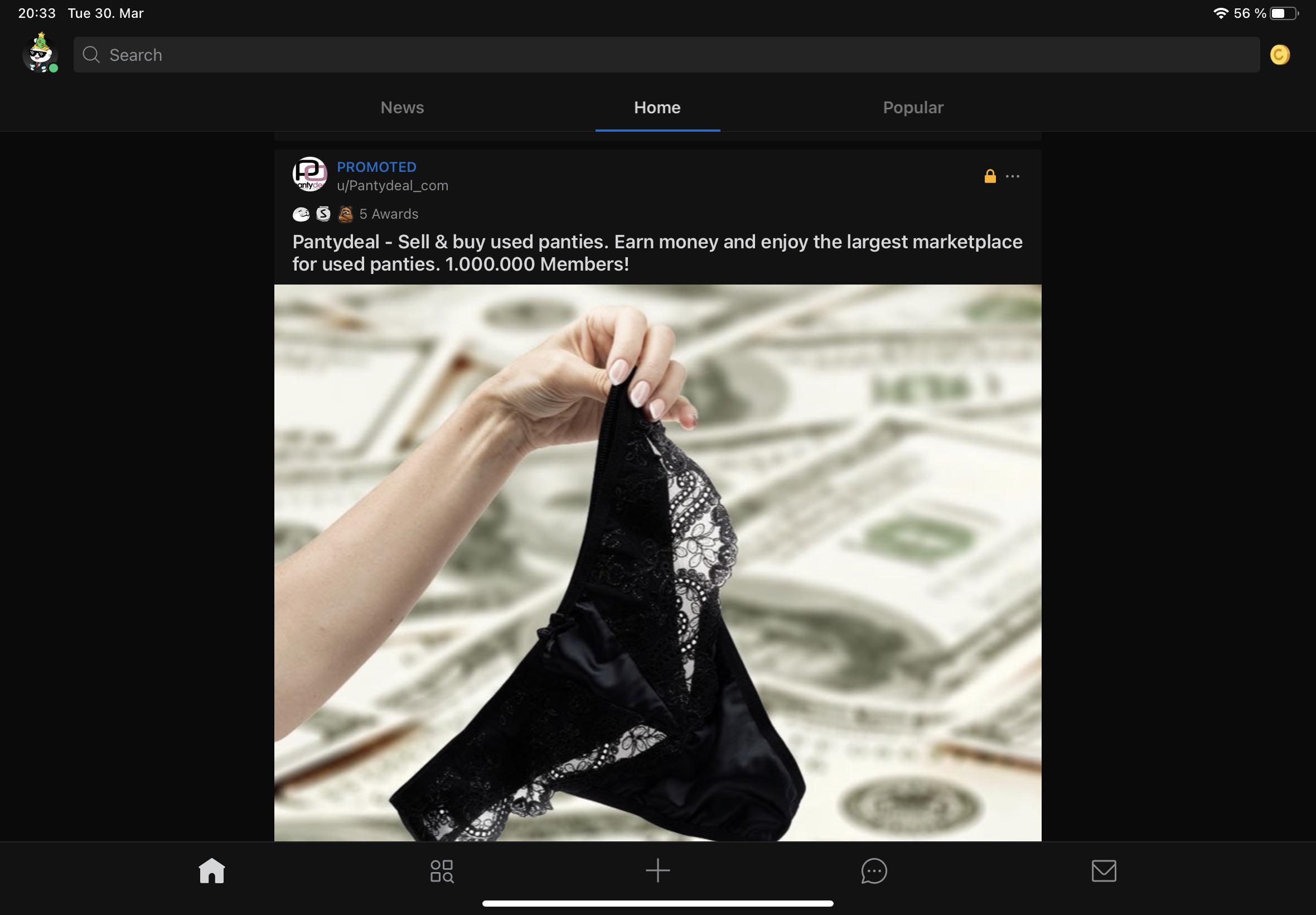Open the promoted post title

657,253
